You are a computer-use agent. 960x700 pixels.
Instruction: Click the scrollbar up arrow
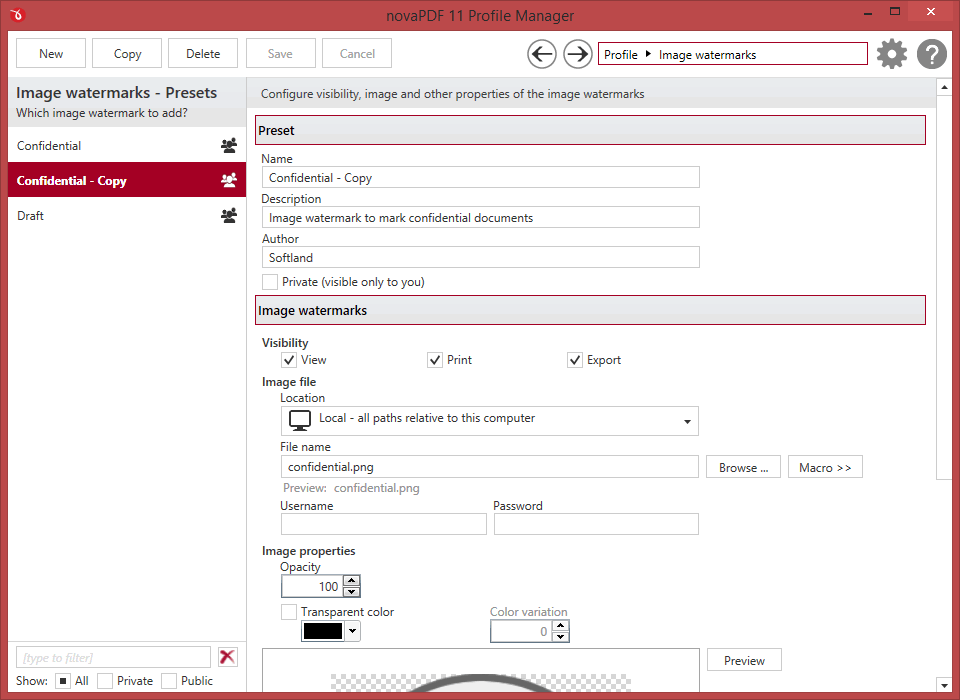(x=944, y=88)
